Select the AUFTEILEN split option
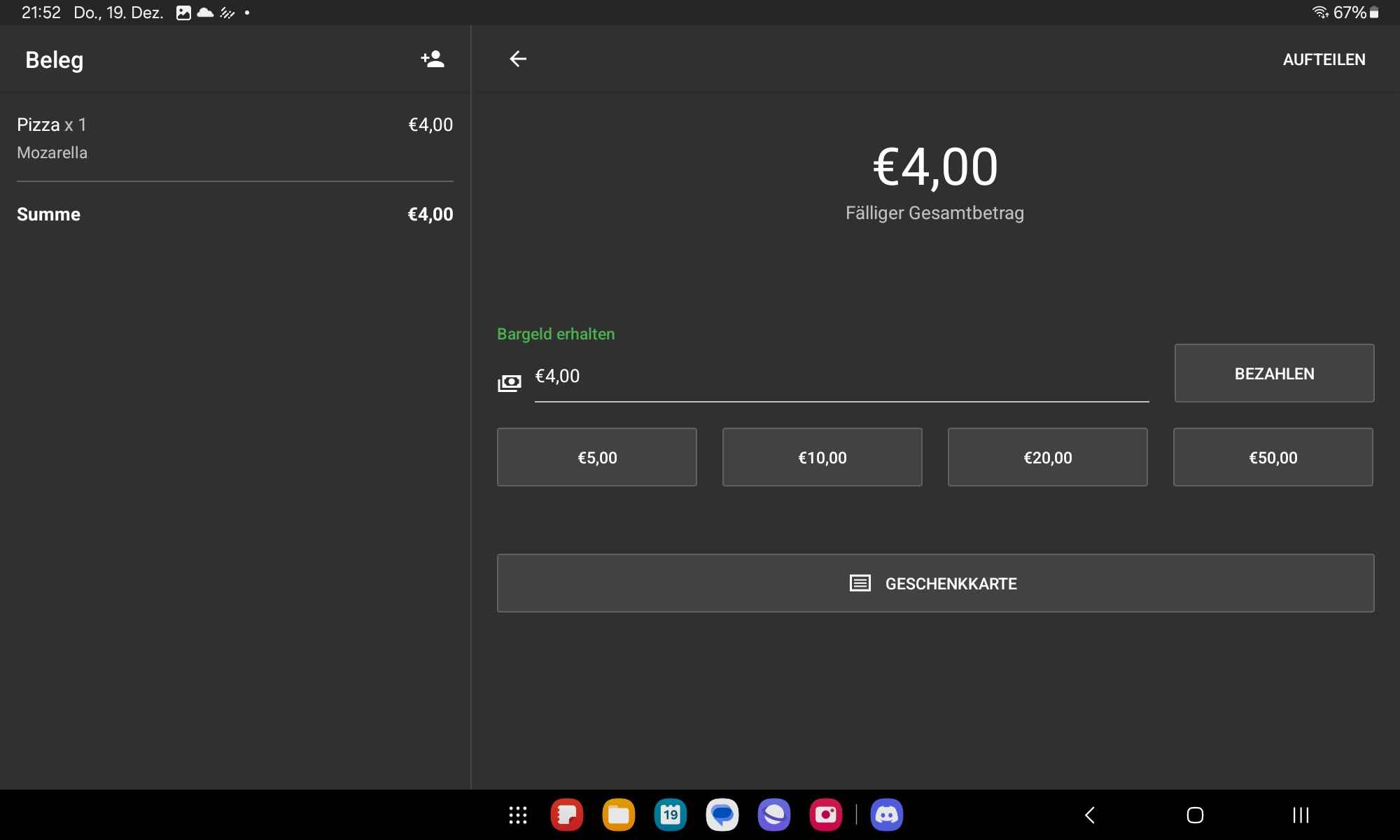The height and width of the screenshot is (840, 1400). pos(1324,59)
